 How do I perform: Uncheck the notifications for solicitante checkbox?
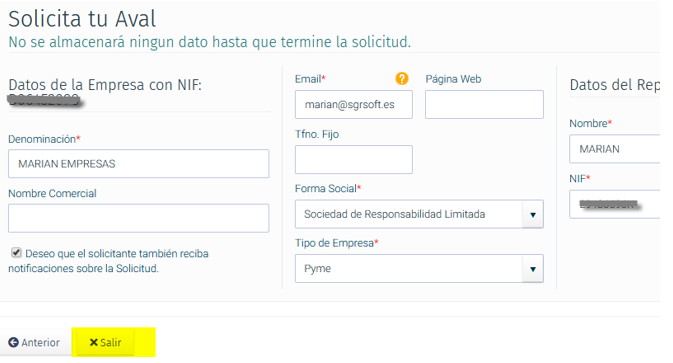pos(16,253)
